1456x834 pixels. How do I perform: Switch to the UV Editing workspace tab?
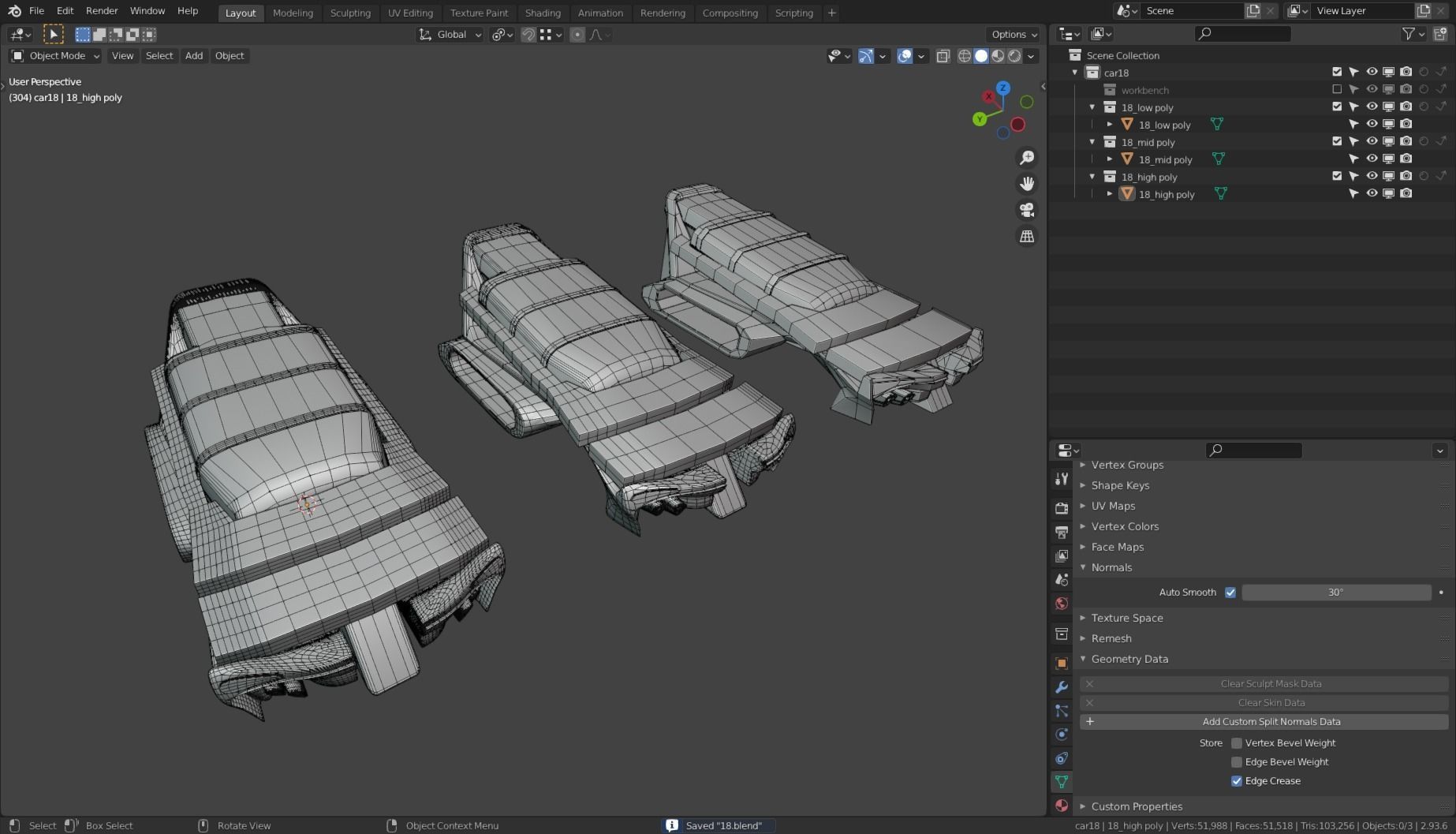coord(410,13)
